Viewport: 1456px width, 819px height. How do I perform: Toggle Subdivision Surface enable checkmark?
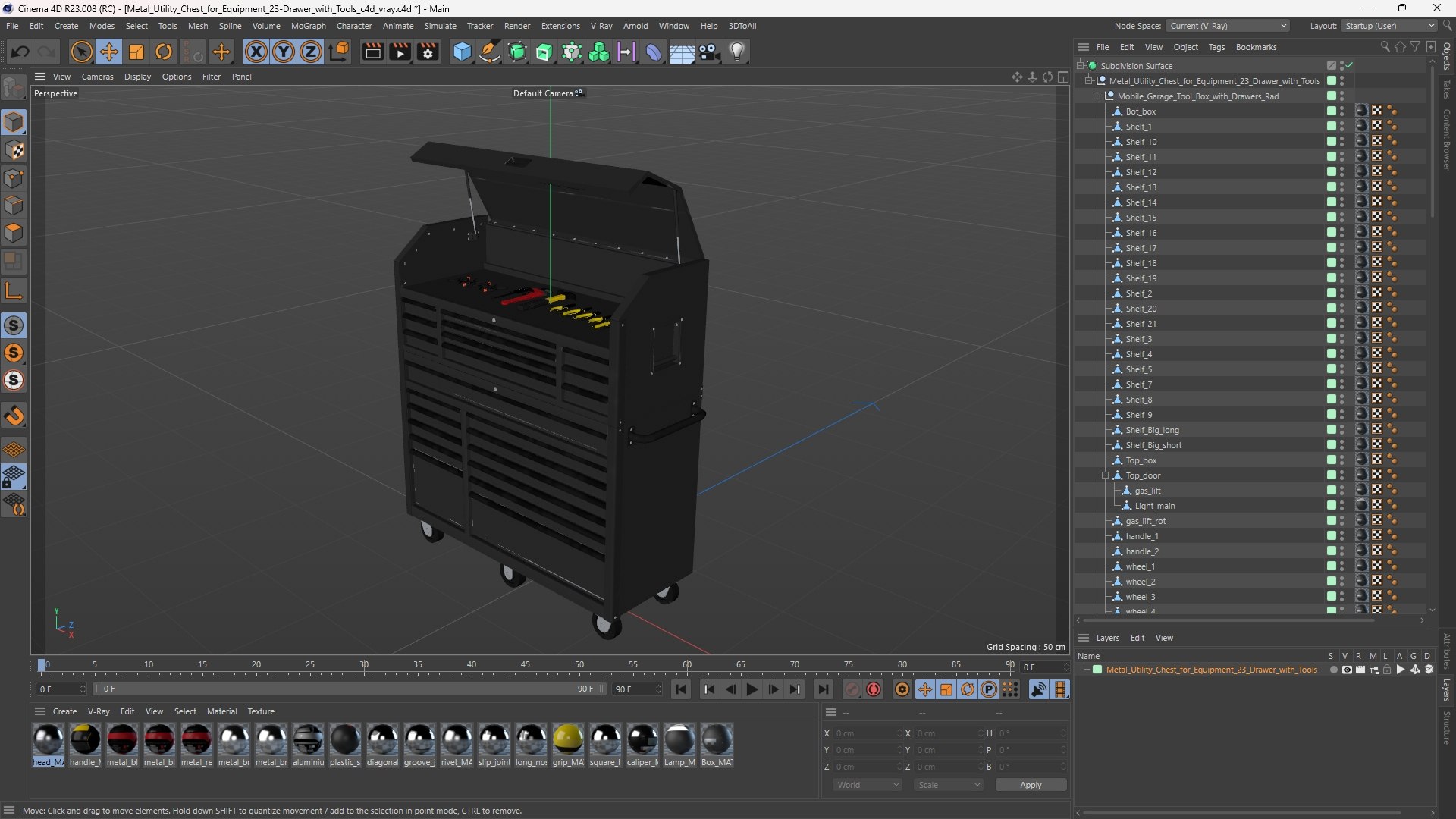(x=1350, y=66)
